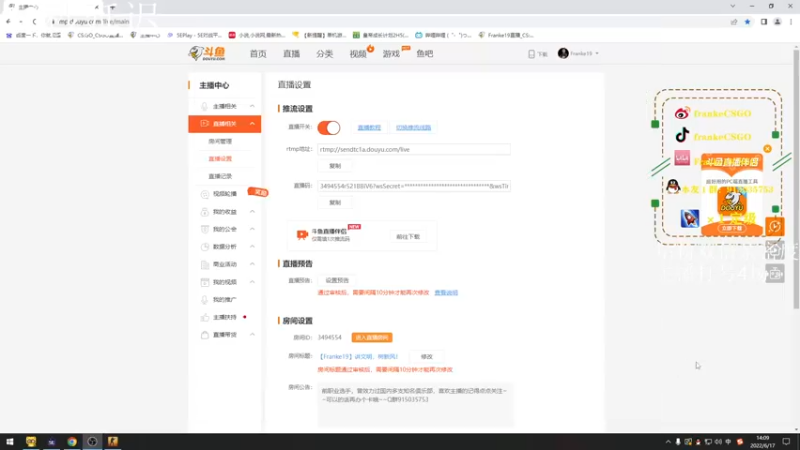Click inside the rtmp地址 input field
Viewport: 800px width, 450px height.
tap(414, 149)
